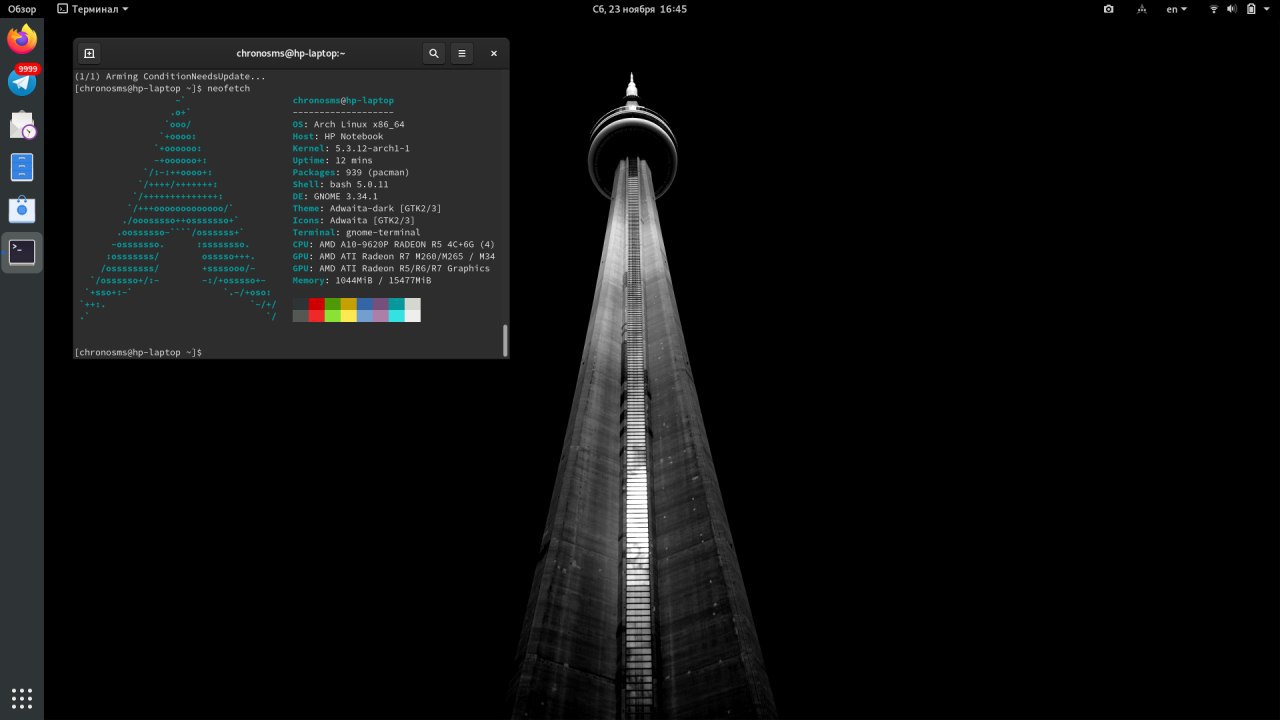Open Telegram with 9999 badge
The height and width of the screenshot is (720, 1280).
[x=22, y=81]
